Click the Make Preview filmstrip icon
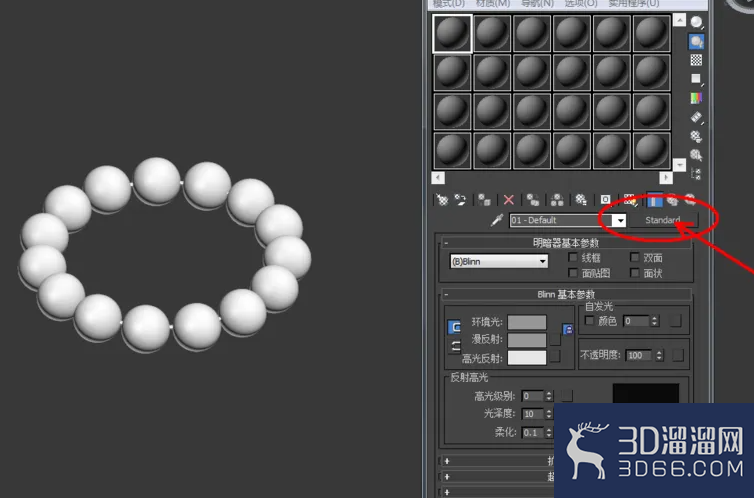The image size is (754, 498). click(696, 117)
